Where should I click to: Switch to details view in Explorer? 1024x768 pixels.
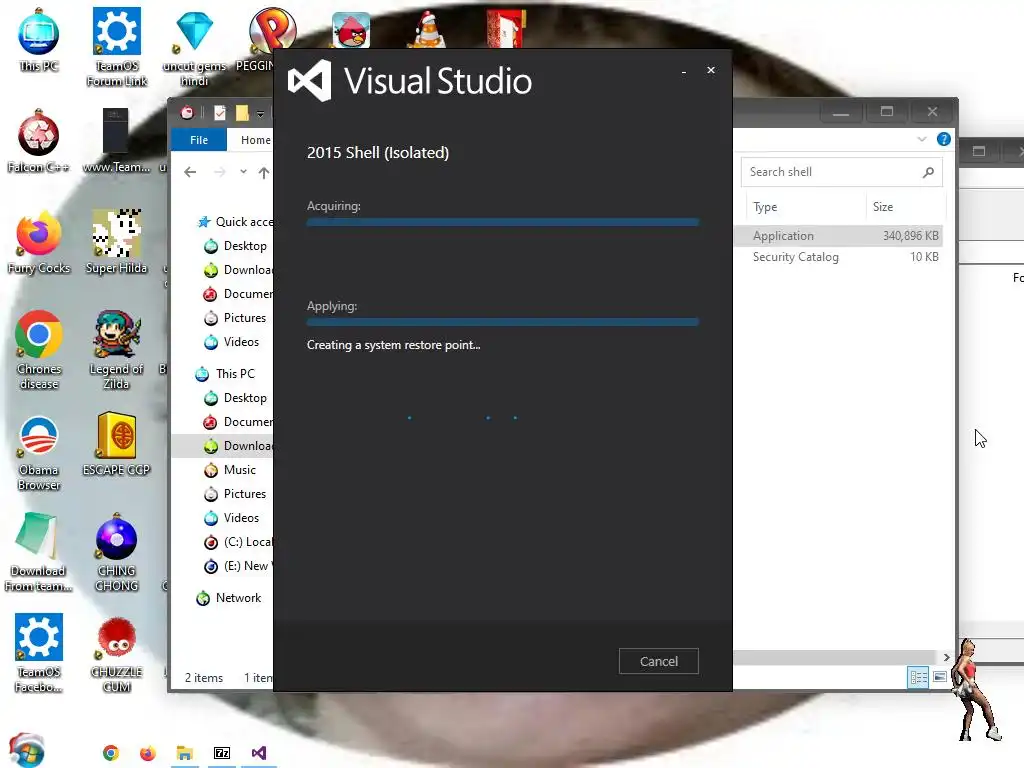tap(918, 677)
